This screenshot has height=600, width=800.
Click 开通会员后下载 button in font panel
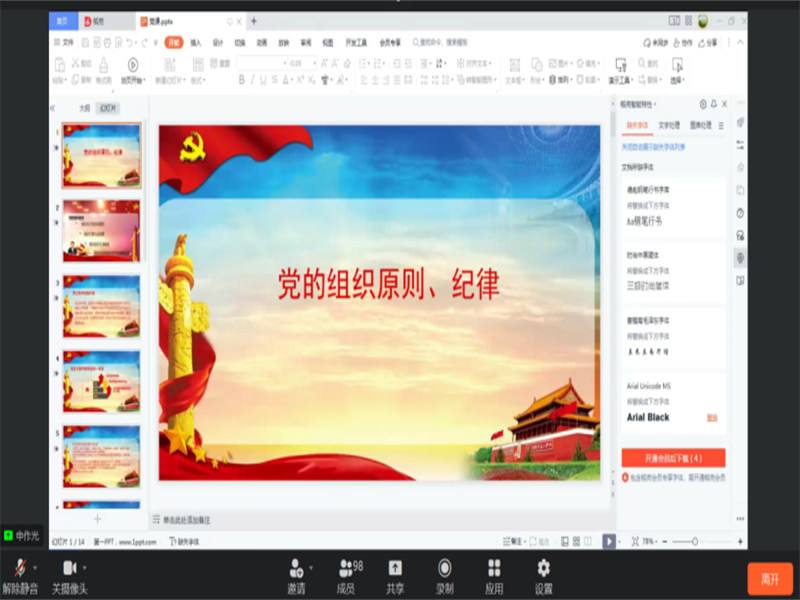pyautogui.click(x=673, y=457)
